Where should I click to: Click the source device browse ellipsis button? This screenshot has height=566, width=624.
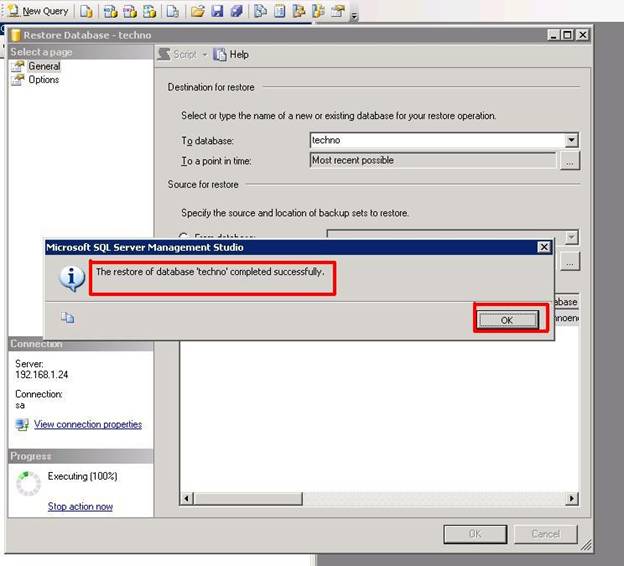(570, 263)
